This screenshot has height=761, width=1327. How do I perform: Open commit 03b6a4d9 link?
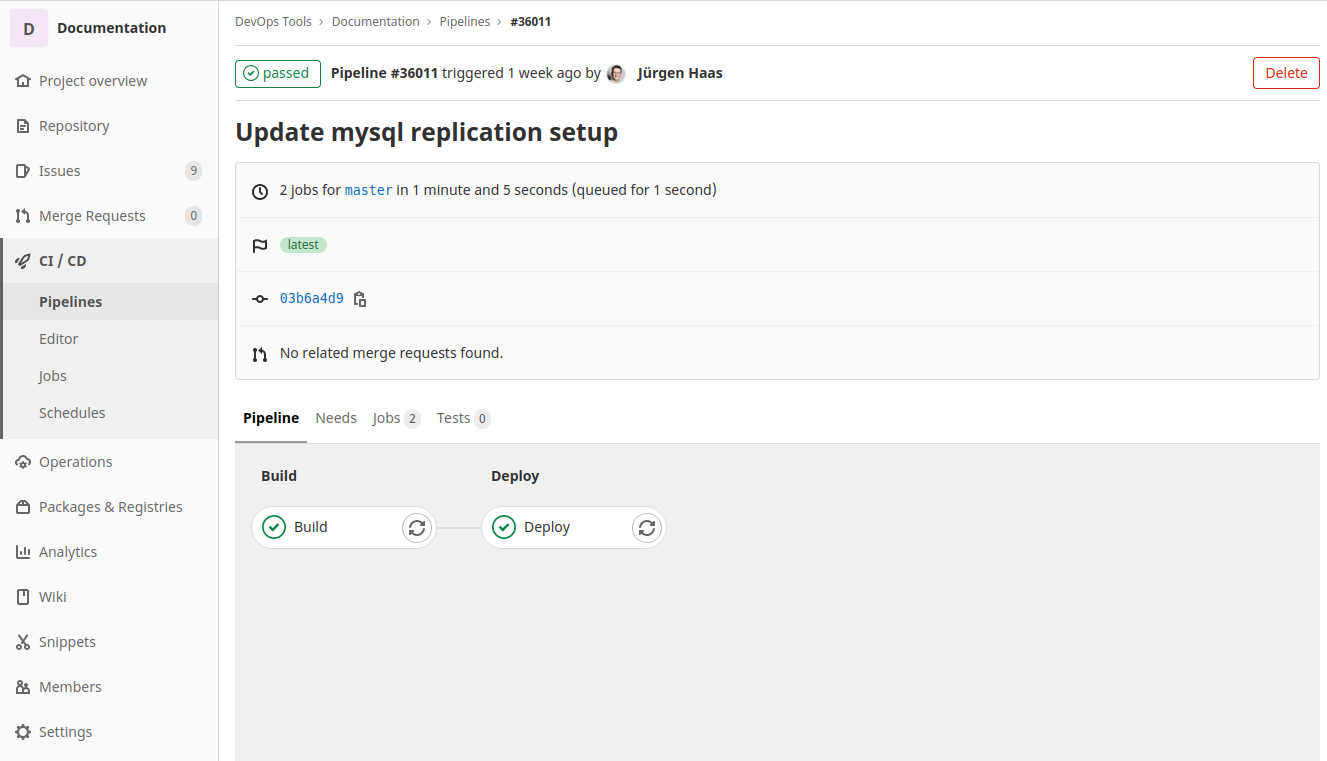click(x=312, y=298)
